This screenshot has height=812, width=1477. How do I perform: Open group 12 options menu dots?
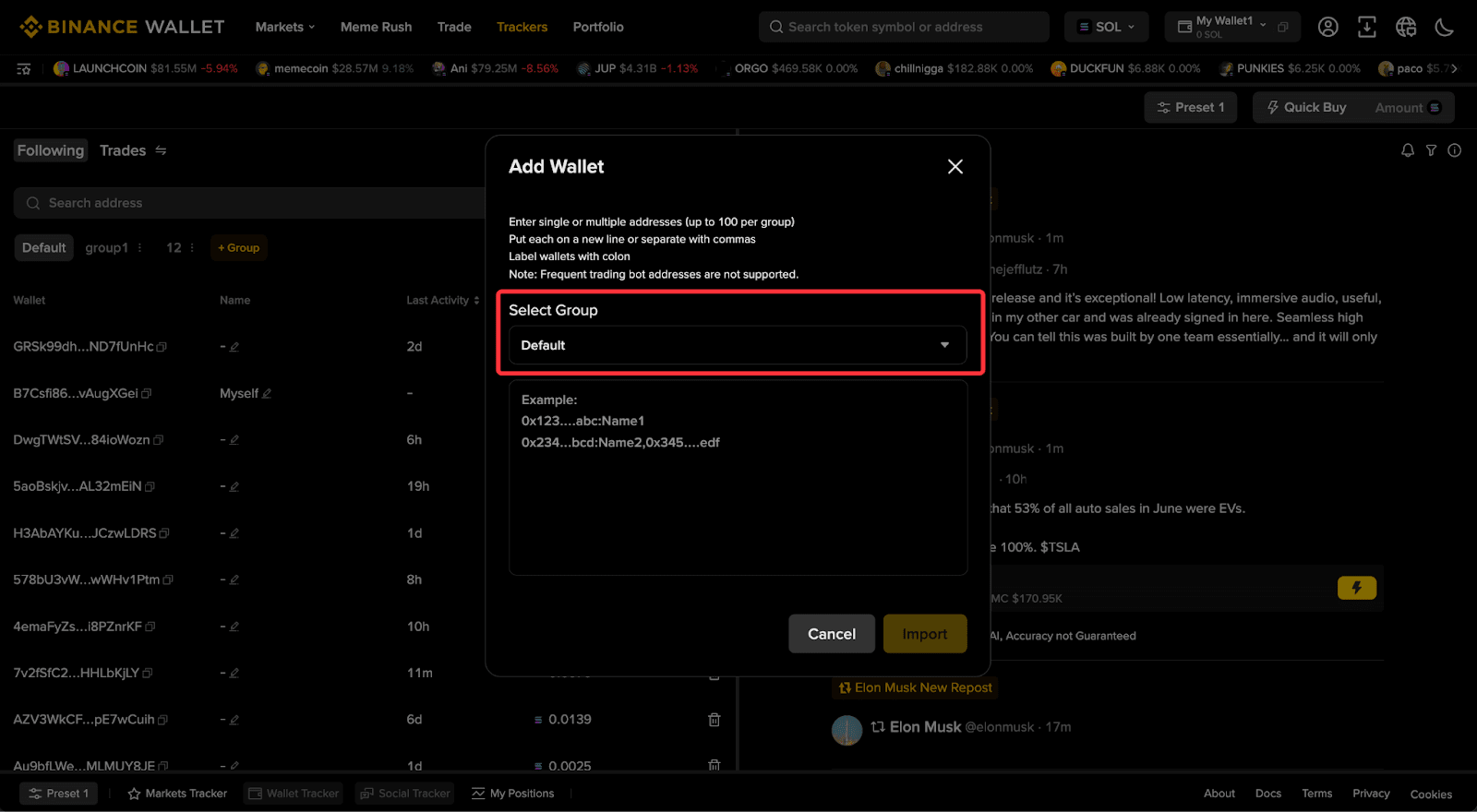coord(192,247)
